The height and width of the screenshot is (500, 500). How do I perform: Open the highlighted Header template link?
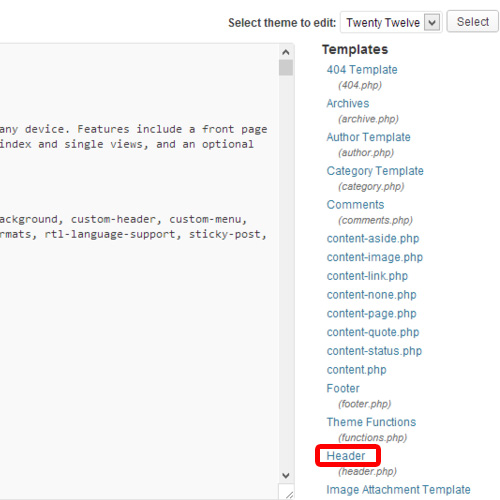click(x=346, y=456)
